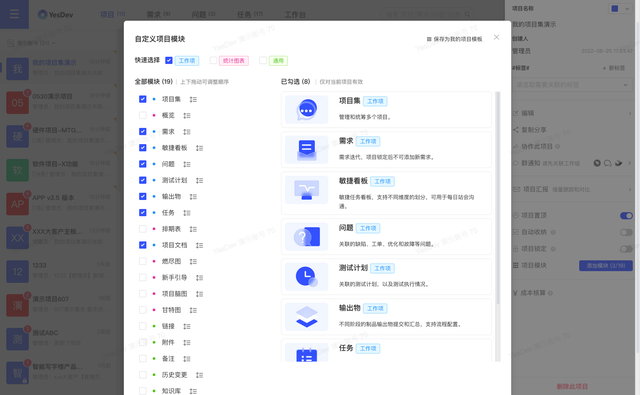The width and height of the screenshot is (640, 395).
Task: Toggle off the 项目置顶 switch
Action: tap(626, 215)
